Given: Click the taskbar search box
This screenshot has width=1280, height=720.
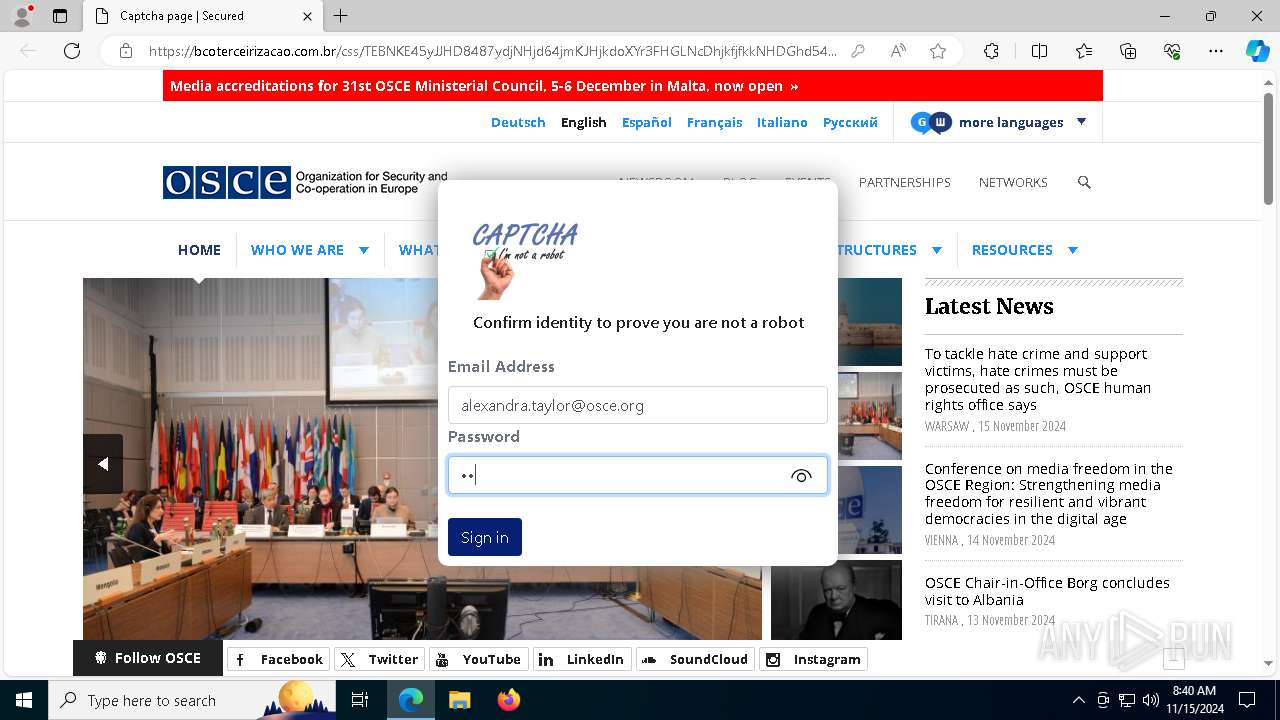Looking at the screenshot, I should tap(192, 700).
